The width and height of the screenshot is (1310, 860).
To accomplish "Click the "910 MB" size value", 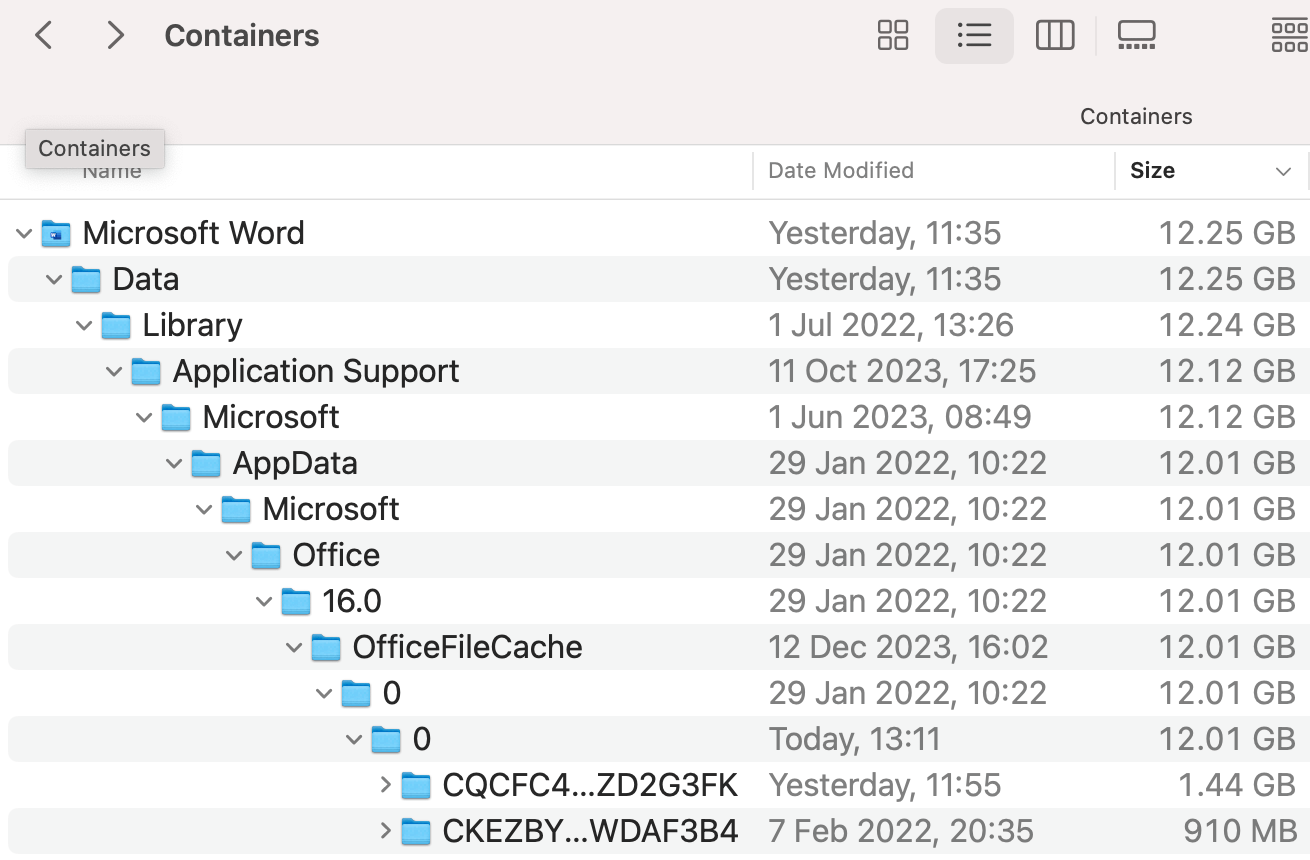I will click(x=1239, y=831).
